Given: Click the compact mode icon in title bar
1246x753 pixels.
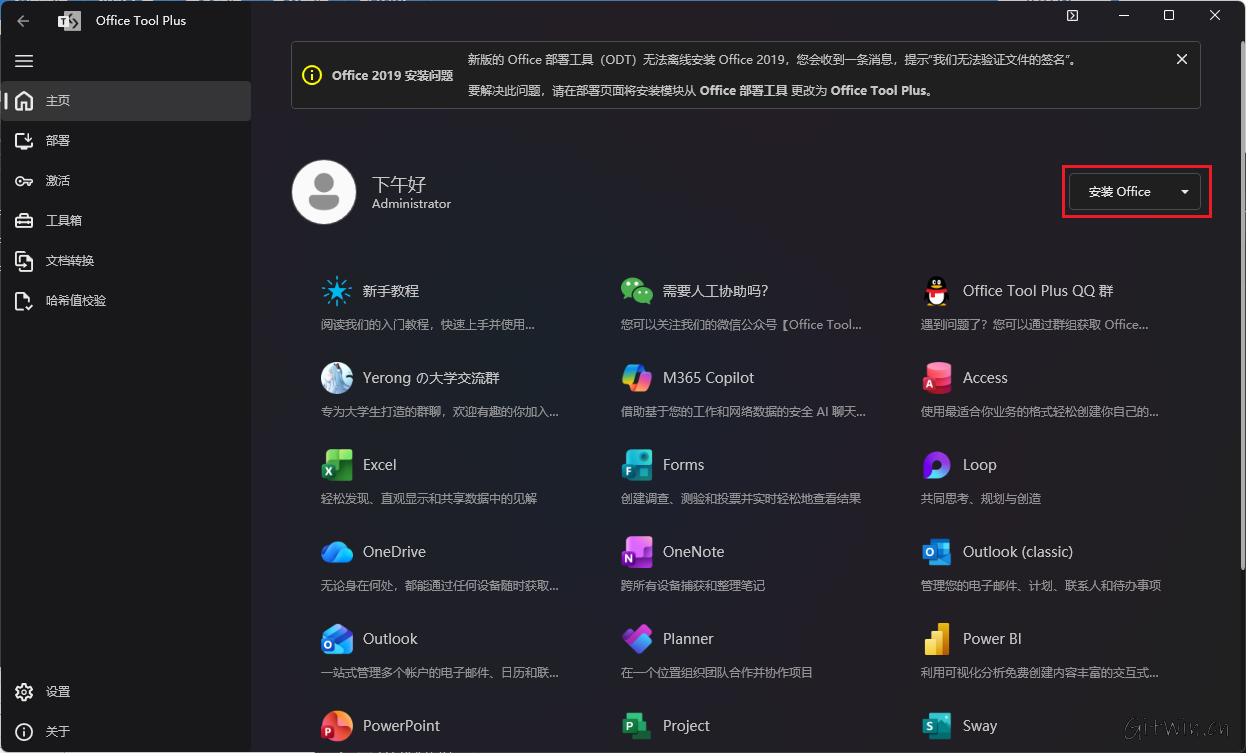Looking at the screenshot, I should 1072,16.
